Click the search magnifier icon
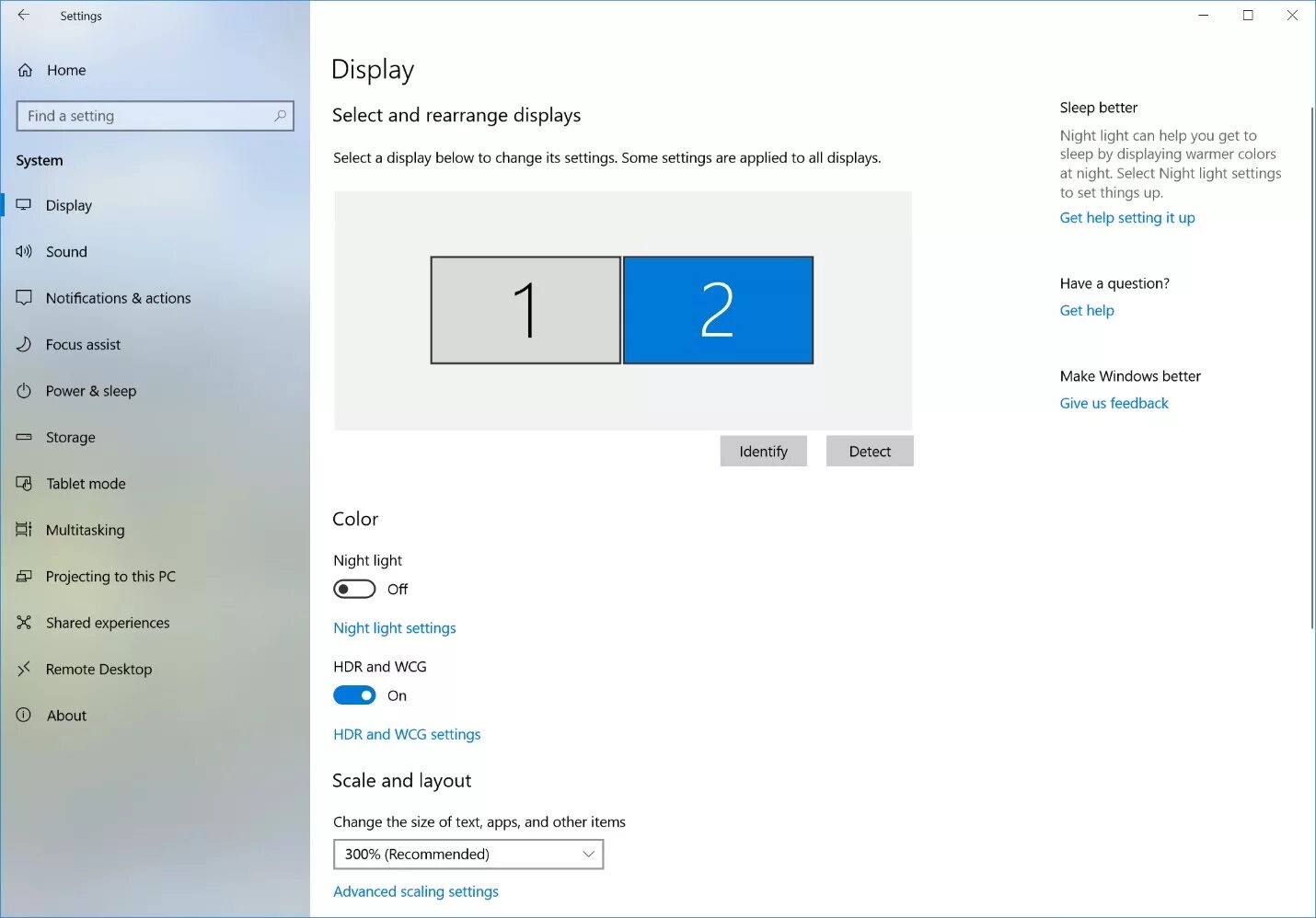1316x918 pixels. pos(280,116)
